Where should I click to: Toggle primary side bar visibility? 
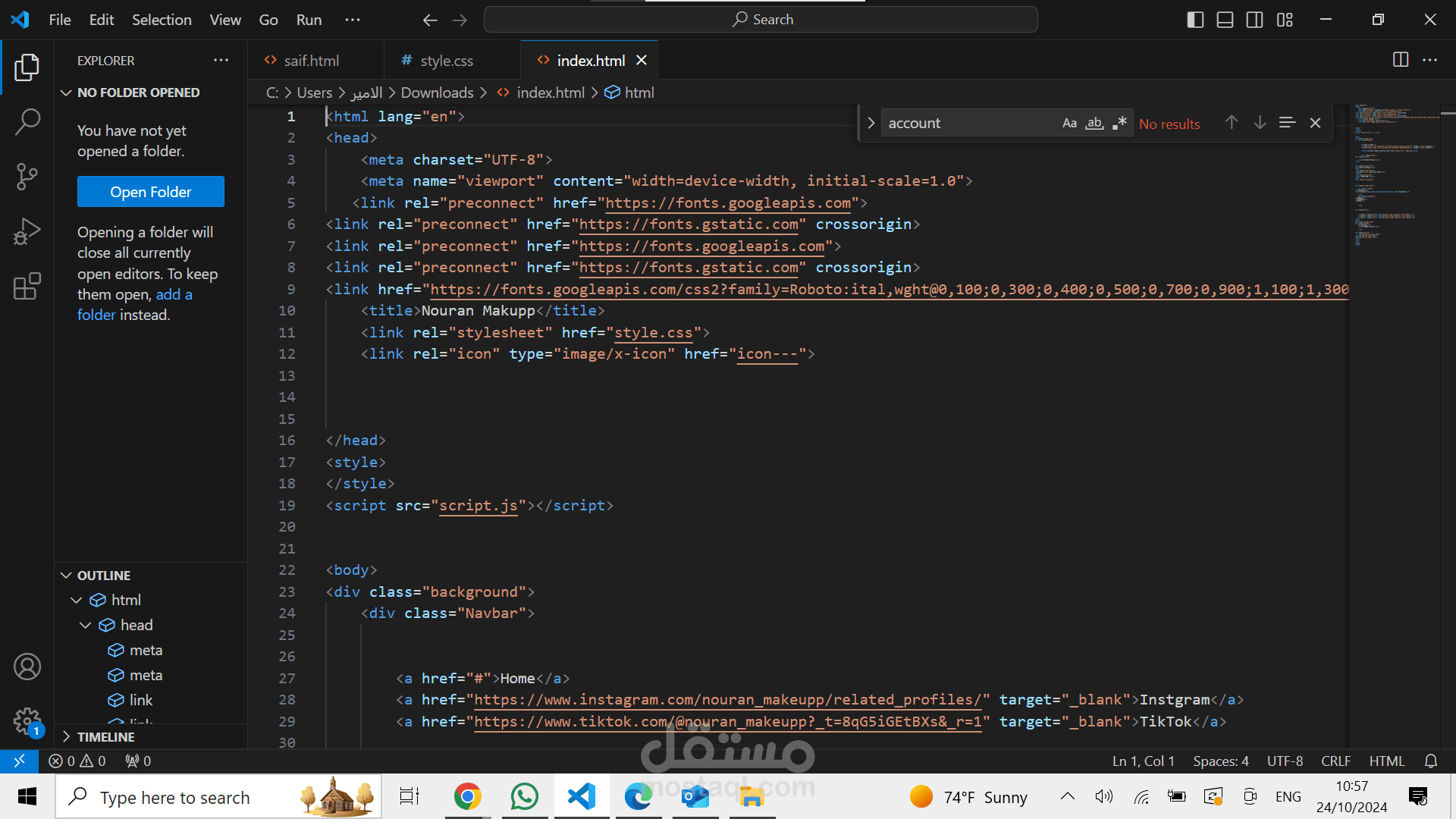[1195, 20]
